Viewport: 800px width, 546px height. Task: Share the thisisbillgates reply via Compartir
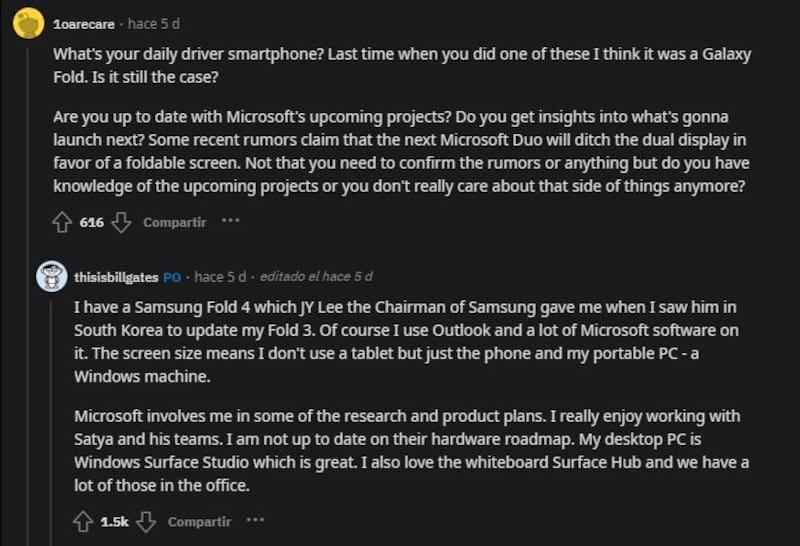pyautogui.click(x=199, y=522)
